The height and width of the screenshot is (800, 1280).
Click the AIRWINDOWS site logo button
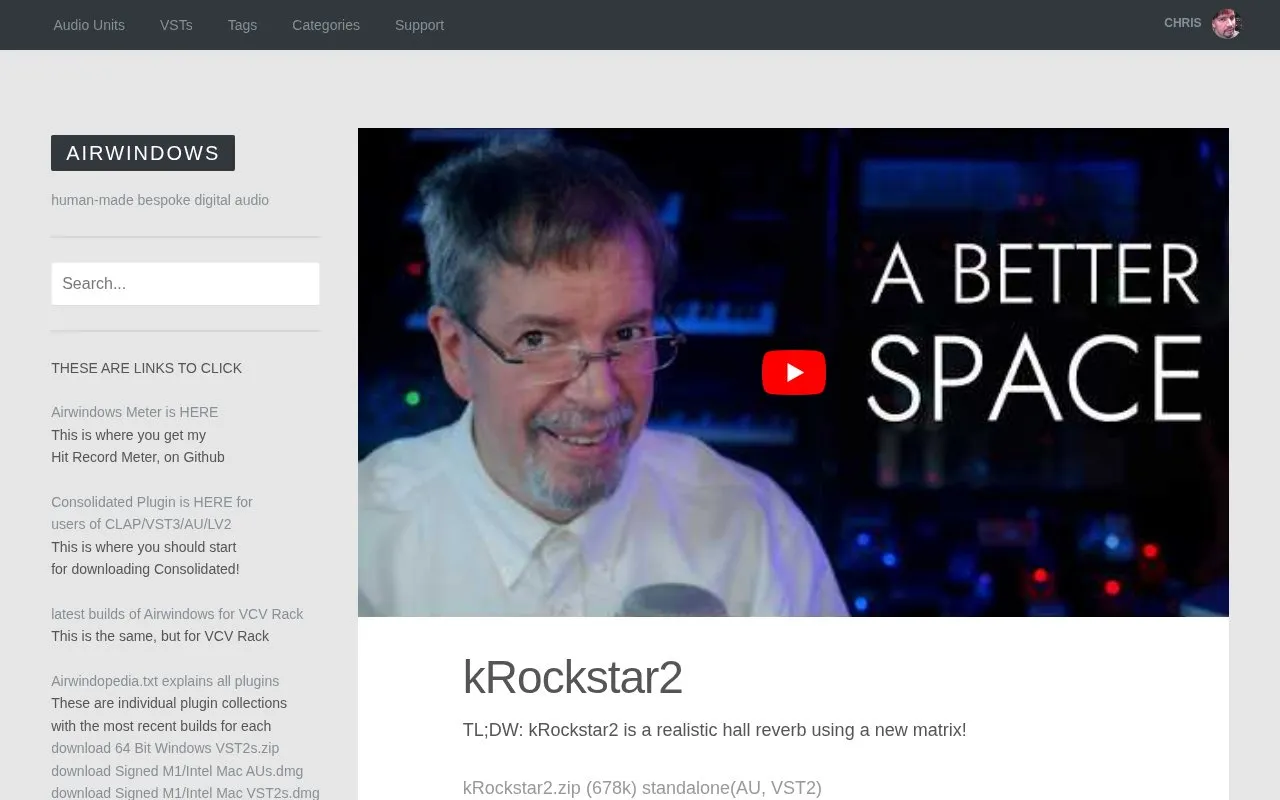click(143, 153)
